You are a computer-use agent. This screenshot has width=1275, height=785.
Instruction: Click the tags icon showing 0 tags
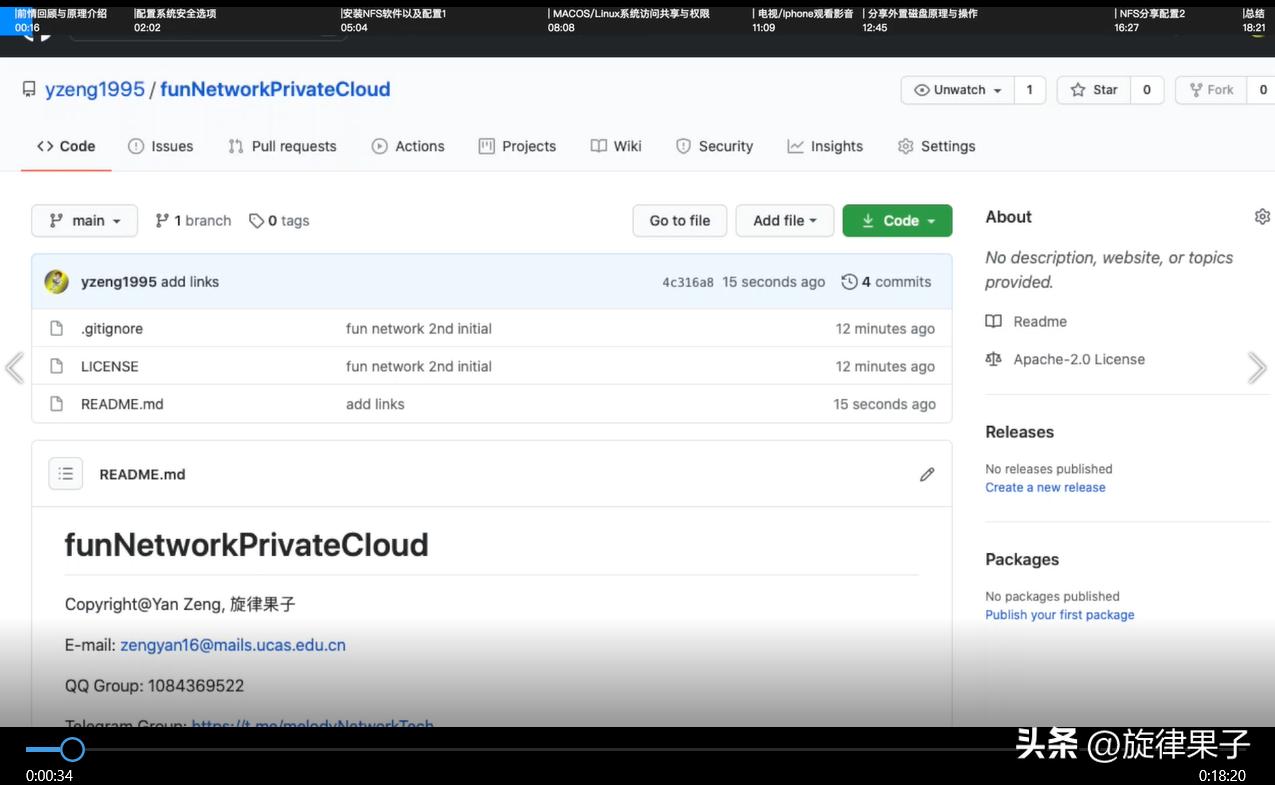[257, 221]
